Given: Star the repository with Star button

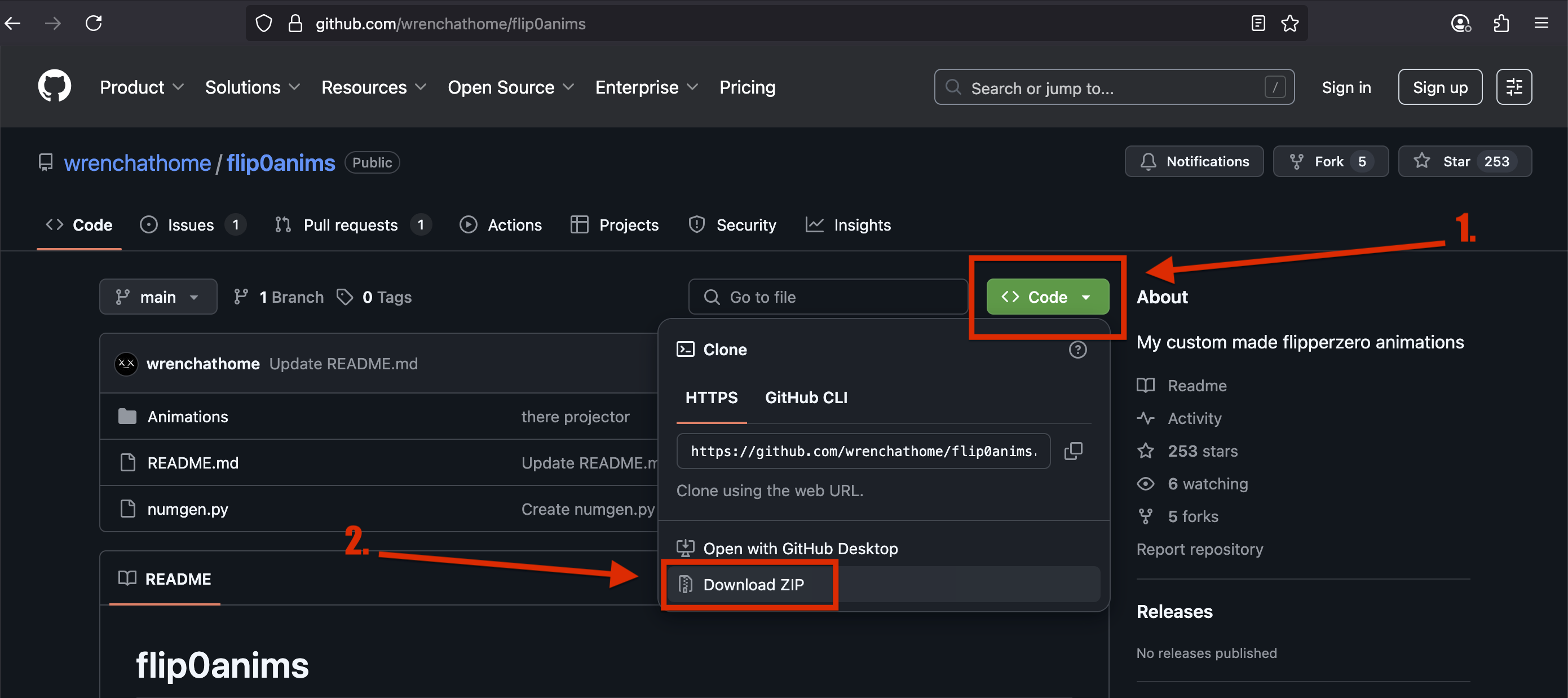Looking at the screenshot, I should click(1464, 161).
